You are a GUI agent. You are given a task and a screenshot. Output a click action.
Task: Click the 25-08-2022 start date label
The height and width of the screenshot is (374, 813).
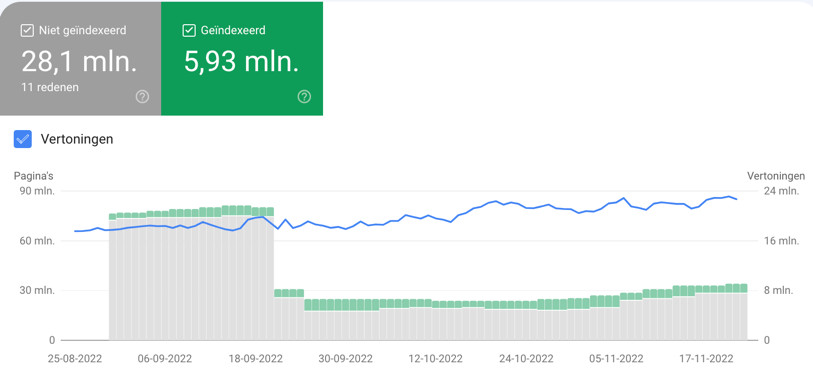tap(76, 359)
